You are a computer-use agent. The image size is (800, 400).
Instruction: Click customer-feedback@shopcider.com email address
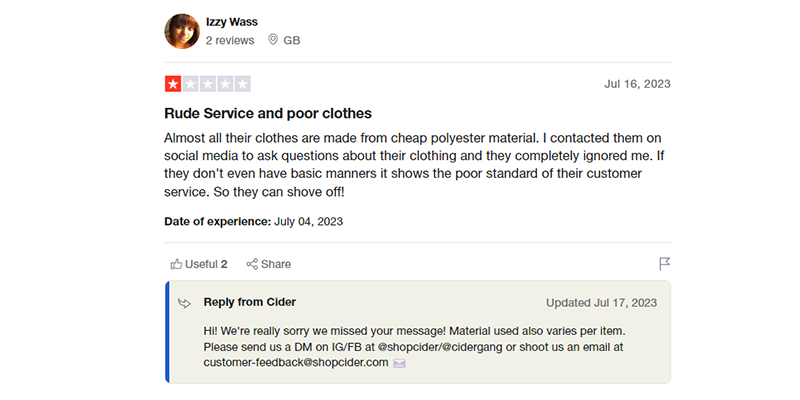click(x=295, y=362)
